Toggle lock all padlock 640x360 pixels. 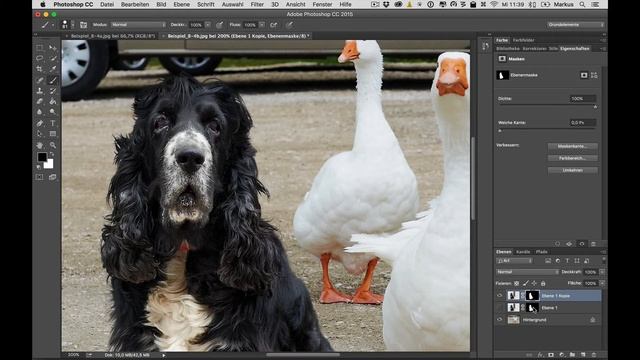(x=543, y=283)
